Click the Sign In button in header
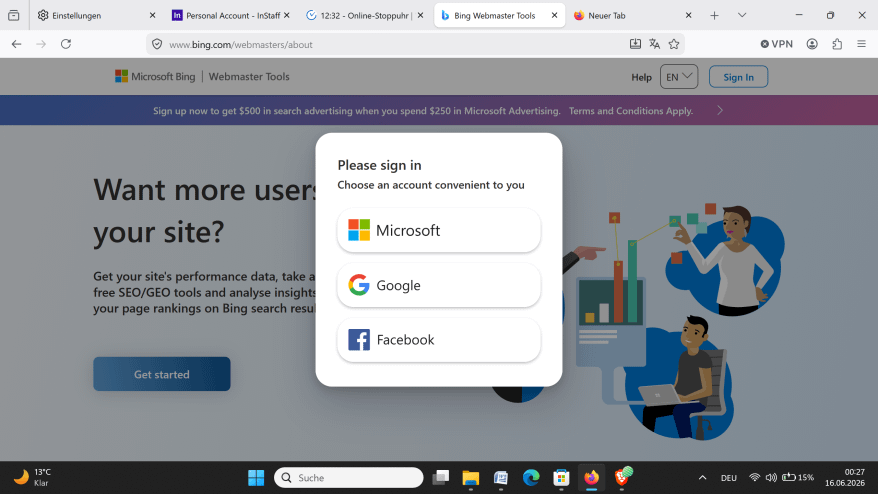878x494 pixels. 738,77
